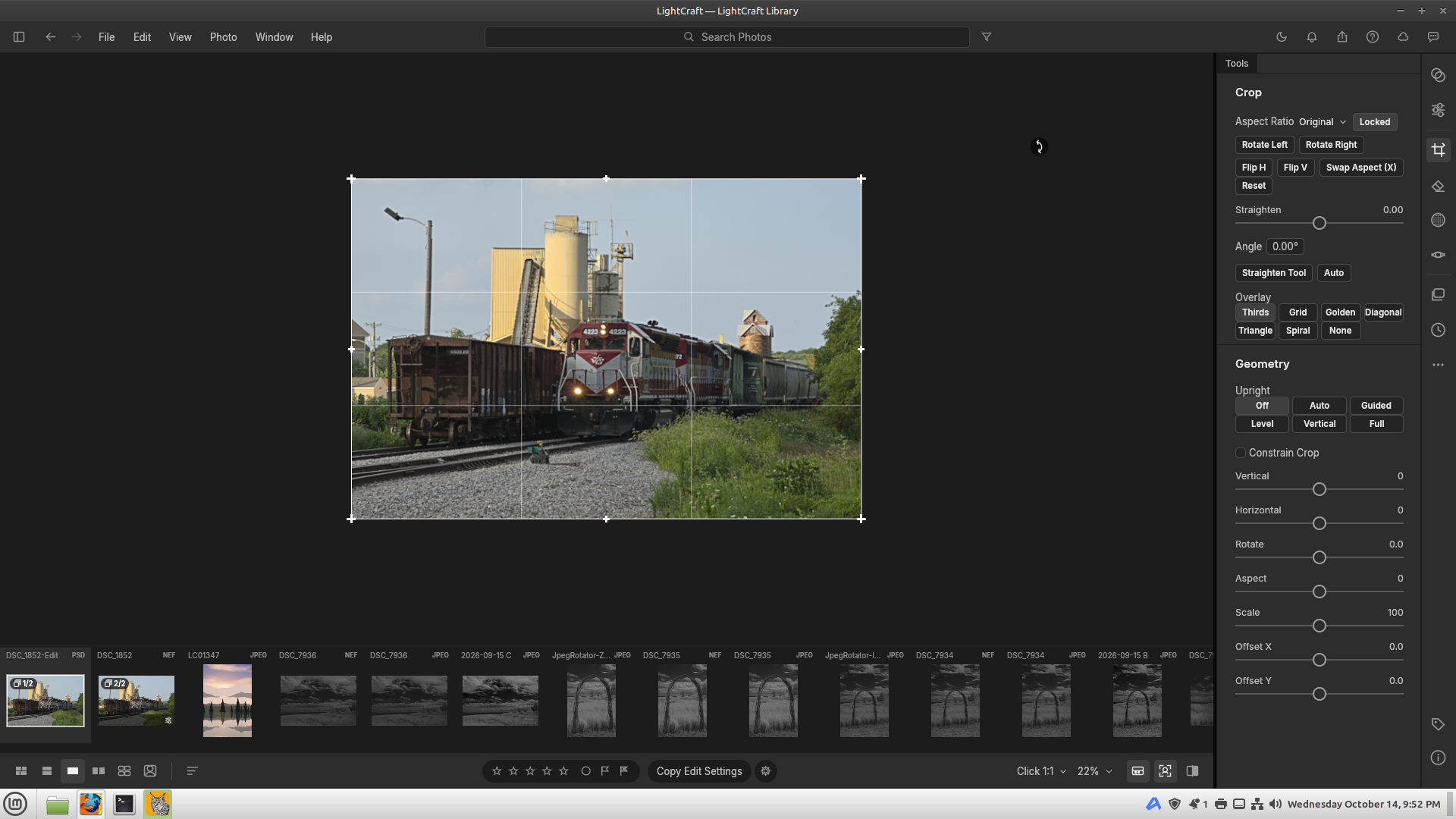Screen dimensions: 1456x819
Task: Switch to grid view icon in bottom bar
Action: point(21,770)
